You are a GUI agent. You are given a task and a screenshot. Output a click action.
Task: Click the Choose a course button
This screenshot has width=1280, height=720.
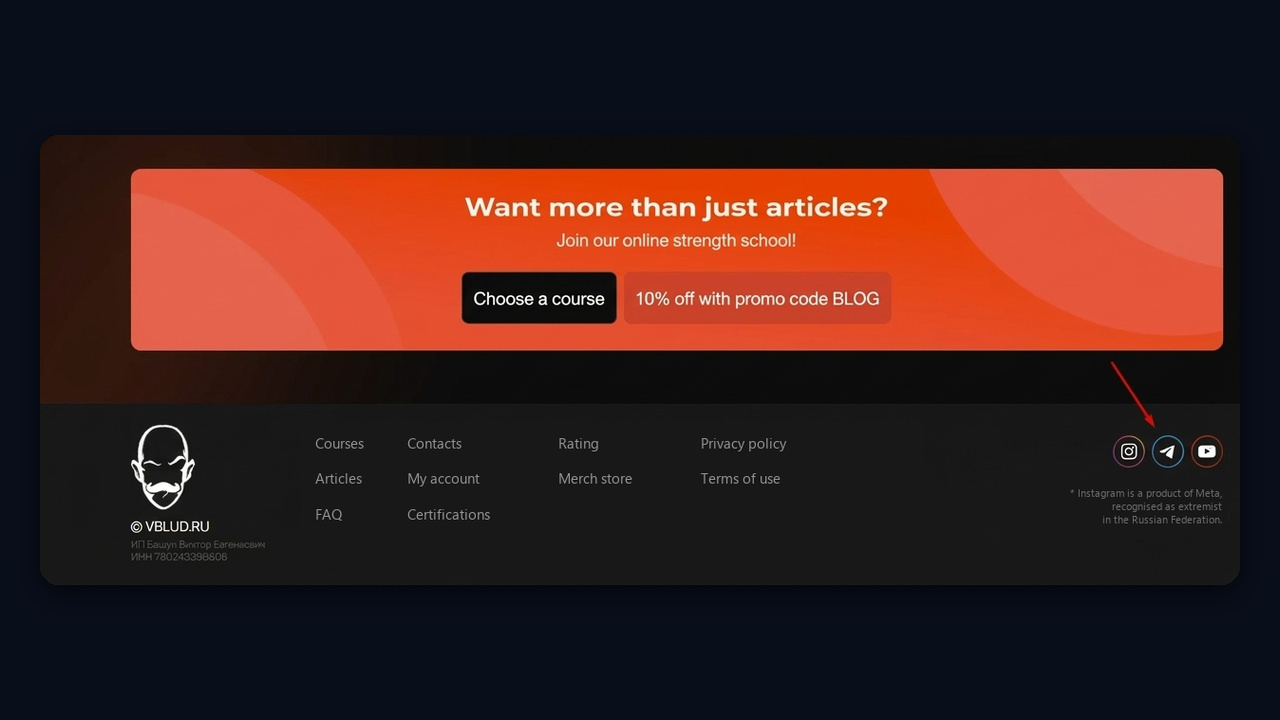click(x=539, y=298)
